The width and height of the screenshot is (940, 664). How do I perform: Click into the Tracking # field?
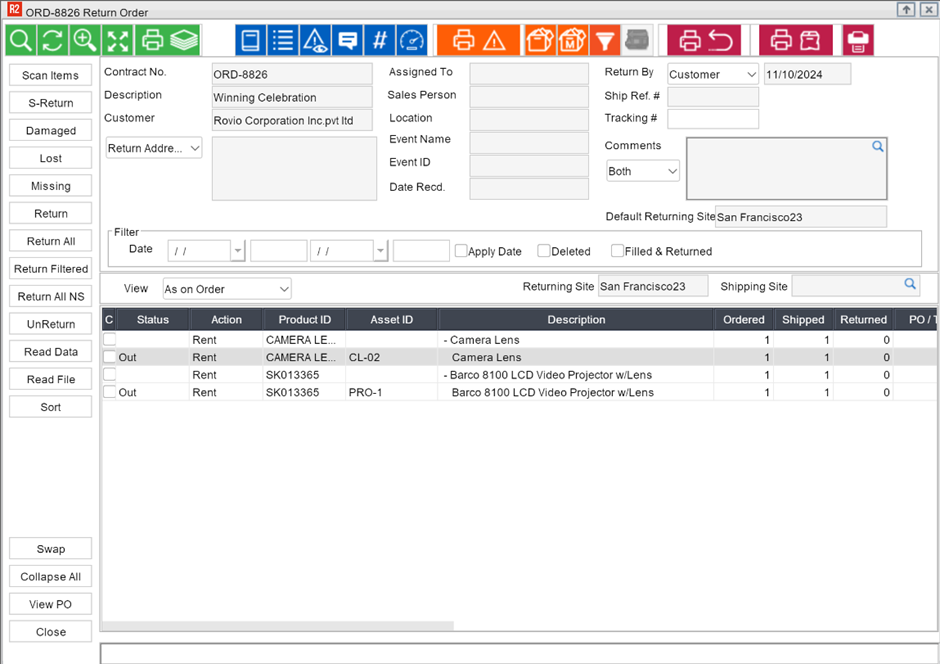point(712,119)
